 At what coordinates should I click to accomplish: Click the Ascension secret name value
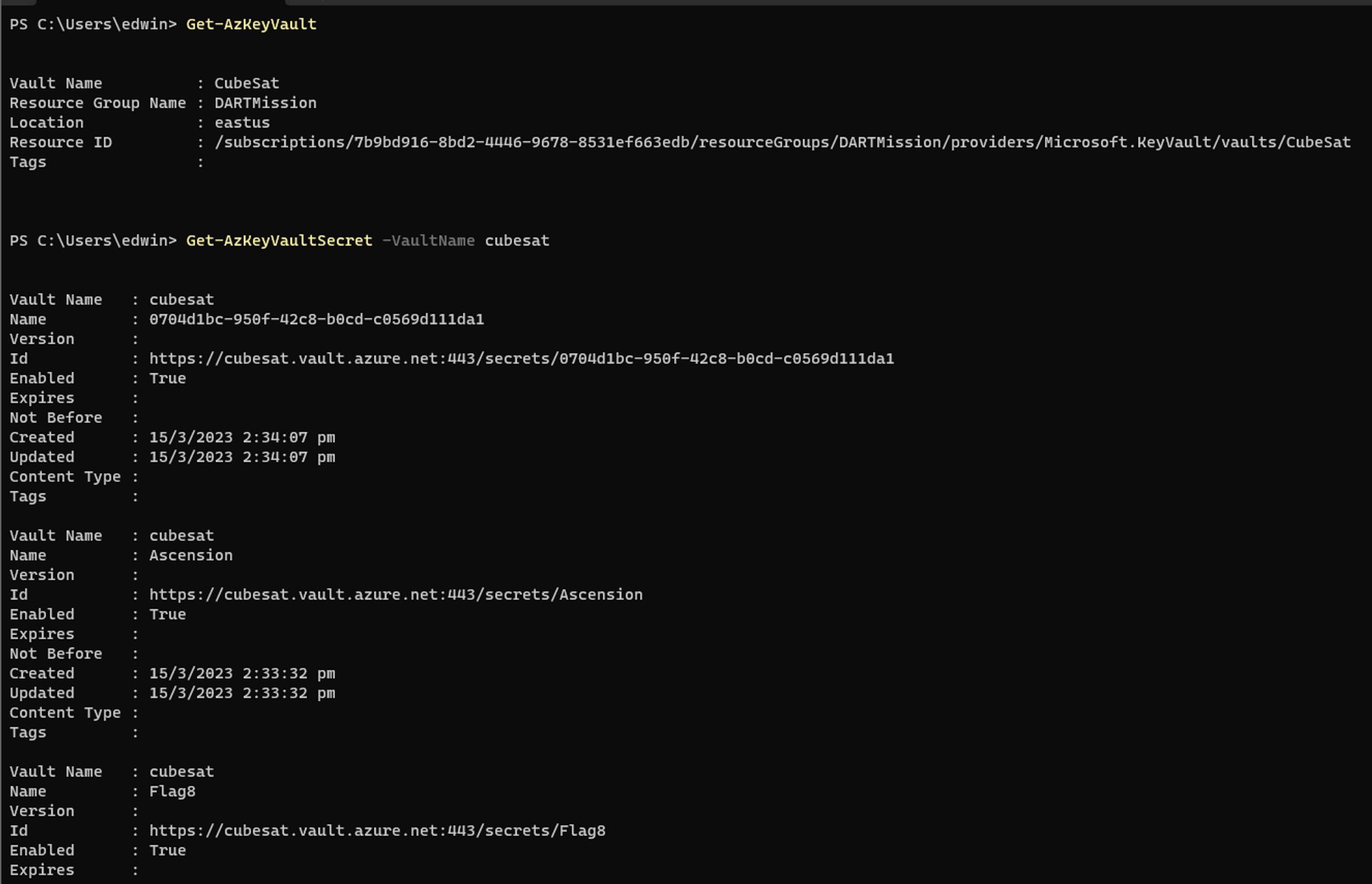coord(191,556)
